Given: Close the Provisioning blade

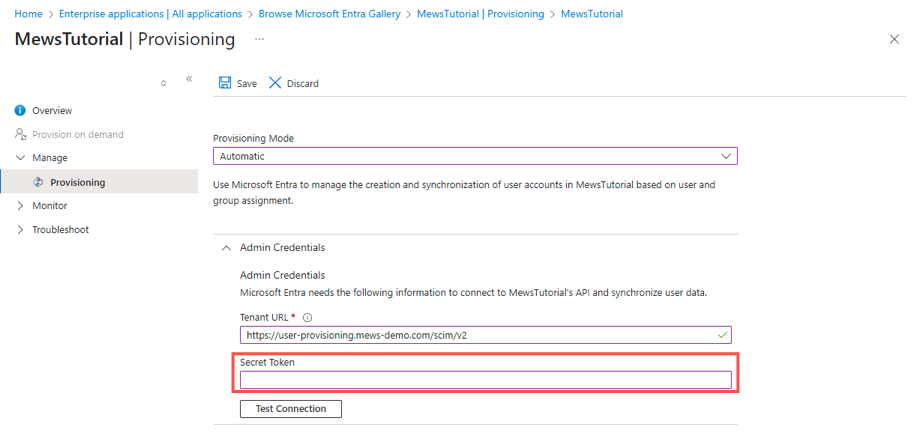Looking at the screenshot, I should pyautogui.click(x=894, y=39).
